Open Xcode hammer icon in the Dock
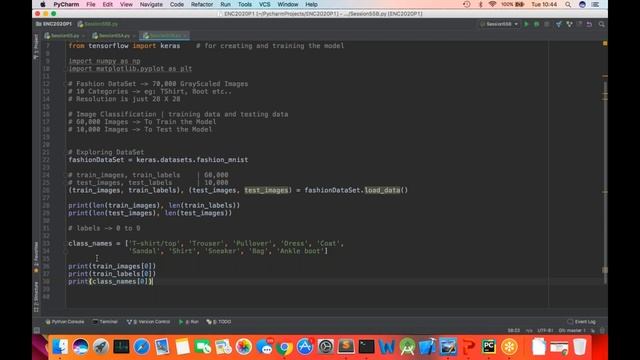 point(427,347)
